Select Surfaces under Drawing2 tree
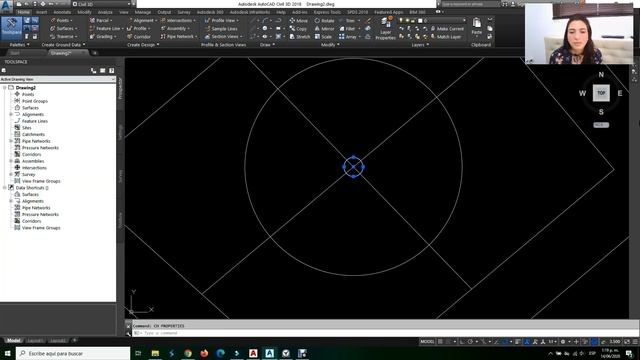The image size is (640, 360). pyautogui.click(x=30, y=108)
